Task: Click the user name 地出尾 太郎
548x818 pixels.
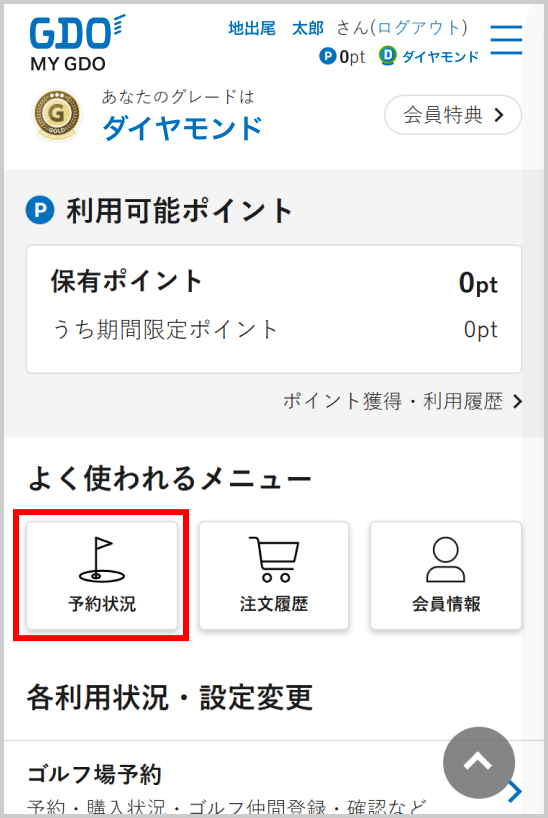Action: coord(276,28)
